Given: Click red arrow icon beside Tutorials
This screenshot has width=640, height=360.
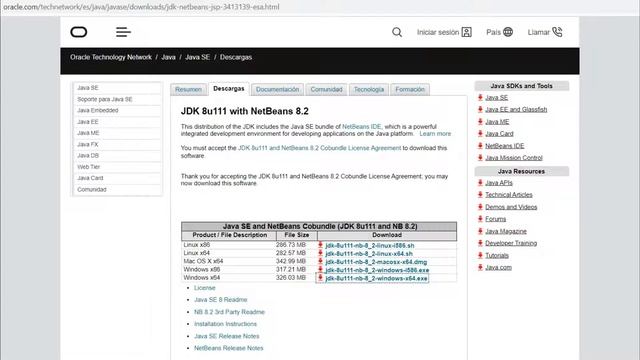Looking at the screenshot, I should pyautogui.click(x=480, y=255).
